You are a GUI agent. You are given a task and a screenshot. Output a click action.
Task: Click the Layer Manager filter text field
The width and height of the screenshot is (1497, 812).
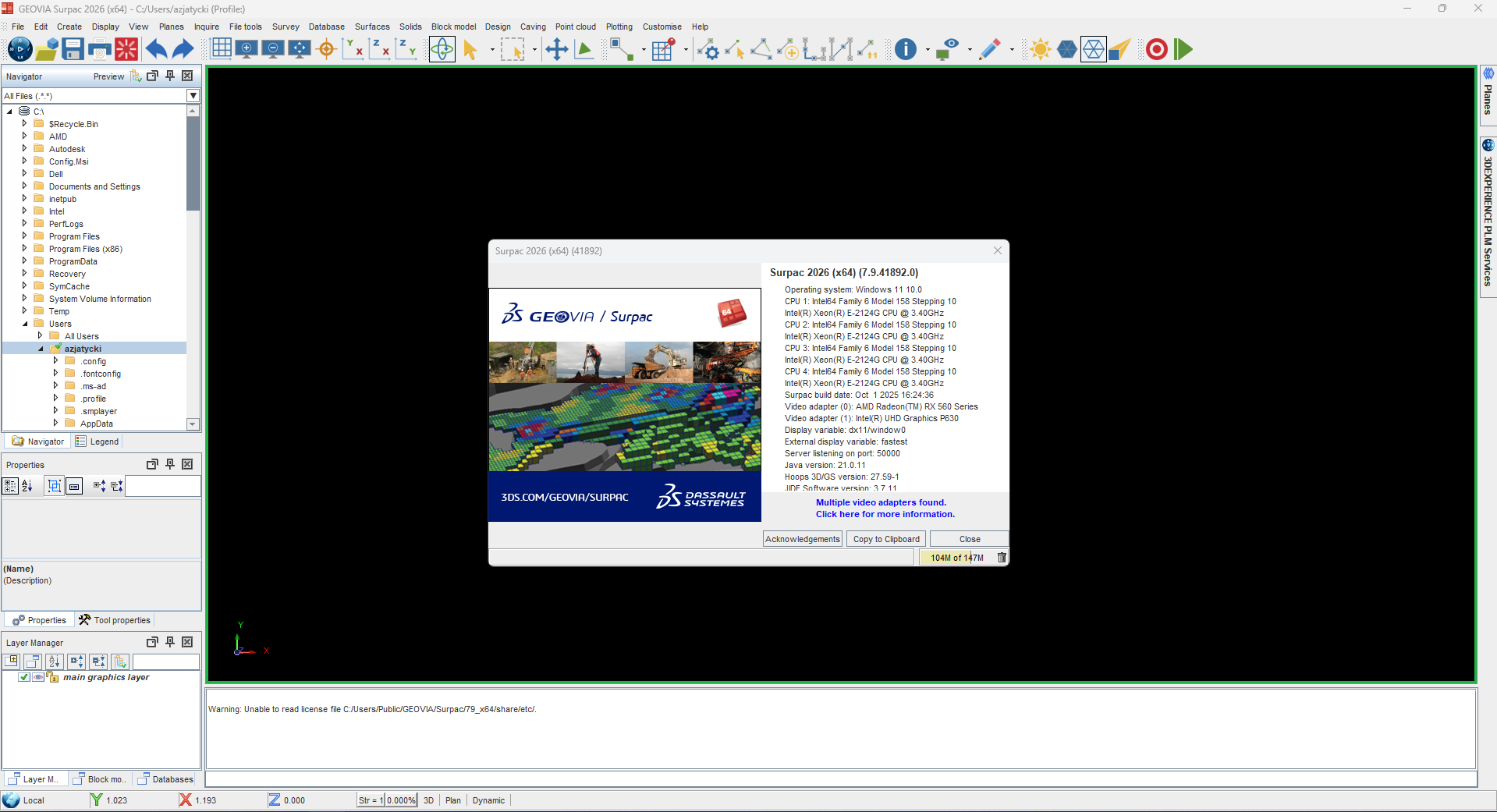coord(165,661)
